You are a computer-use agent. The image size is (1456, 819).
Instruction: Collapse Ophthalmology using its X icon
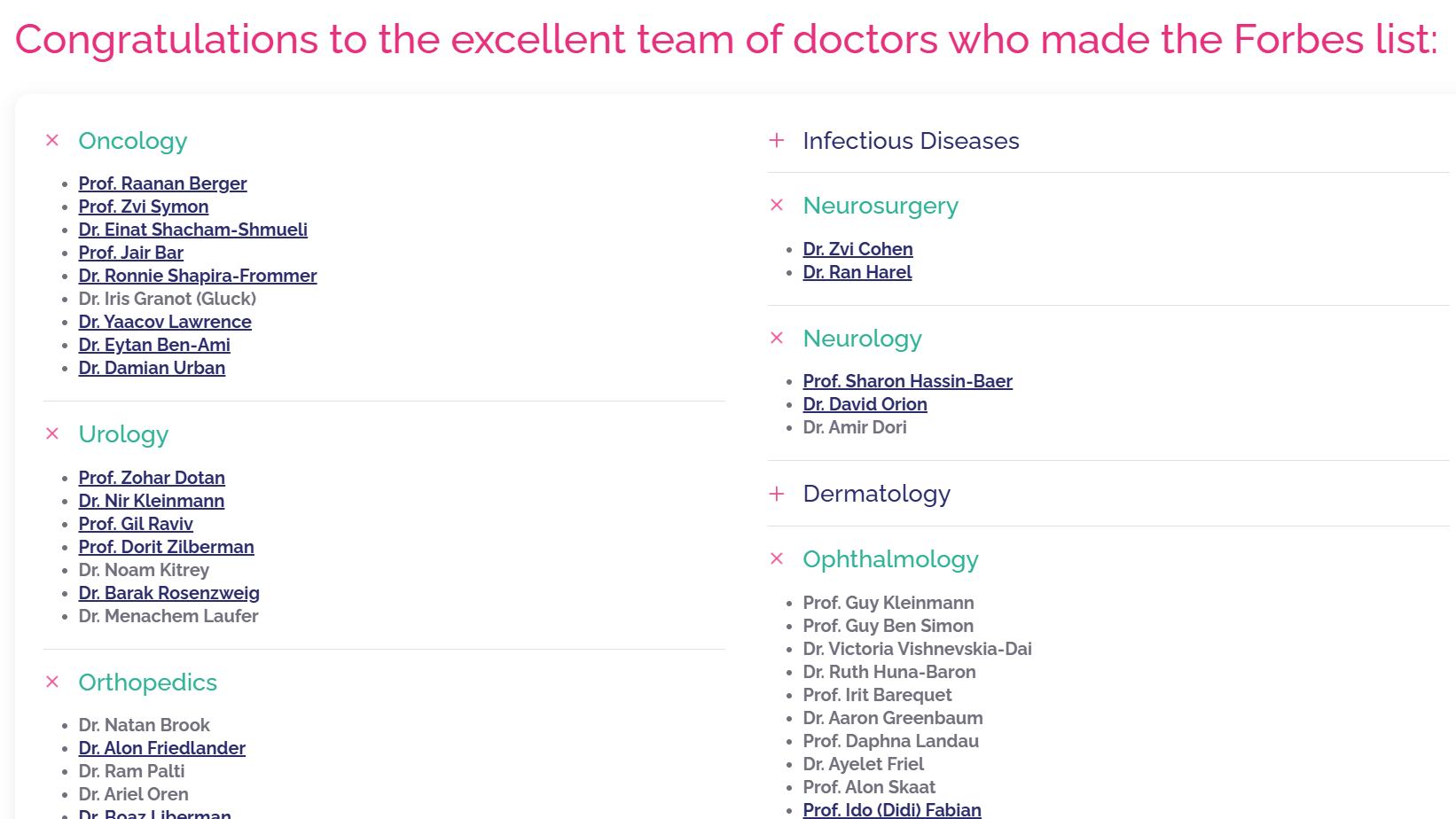coord(777,558)
